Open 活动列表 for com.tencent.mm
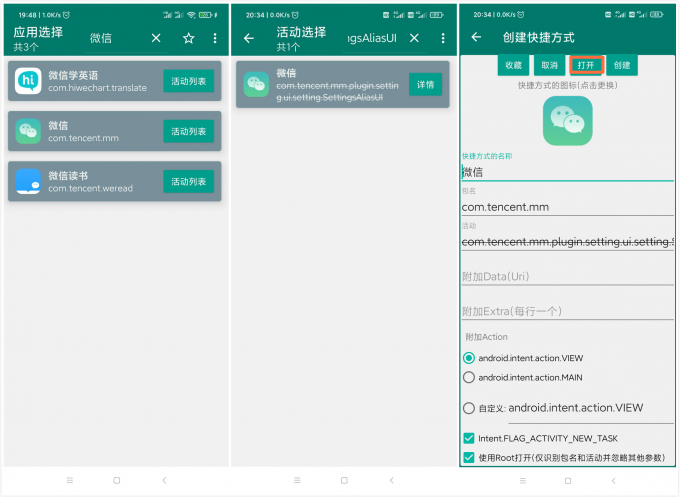Image resolution: width=680 pixels, height=497 pixels. pos(189,131)
